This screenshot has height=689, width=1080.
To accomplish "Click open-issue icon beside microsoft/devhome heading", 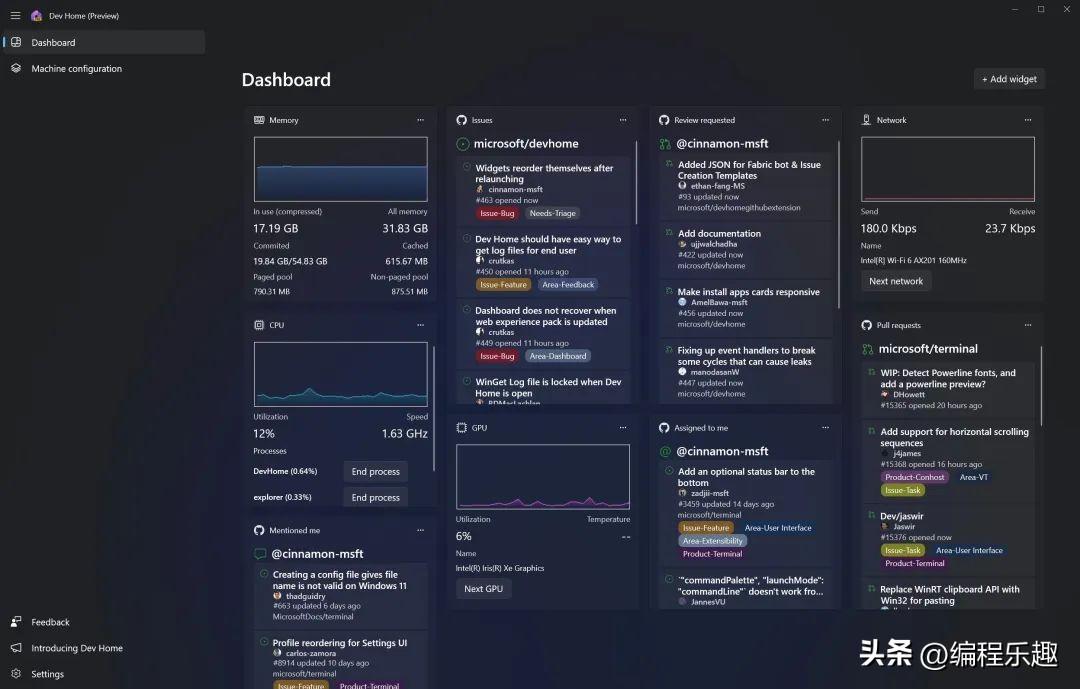I will [x=463, y=144].
